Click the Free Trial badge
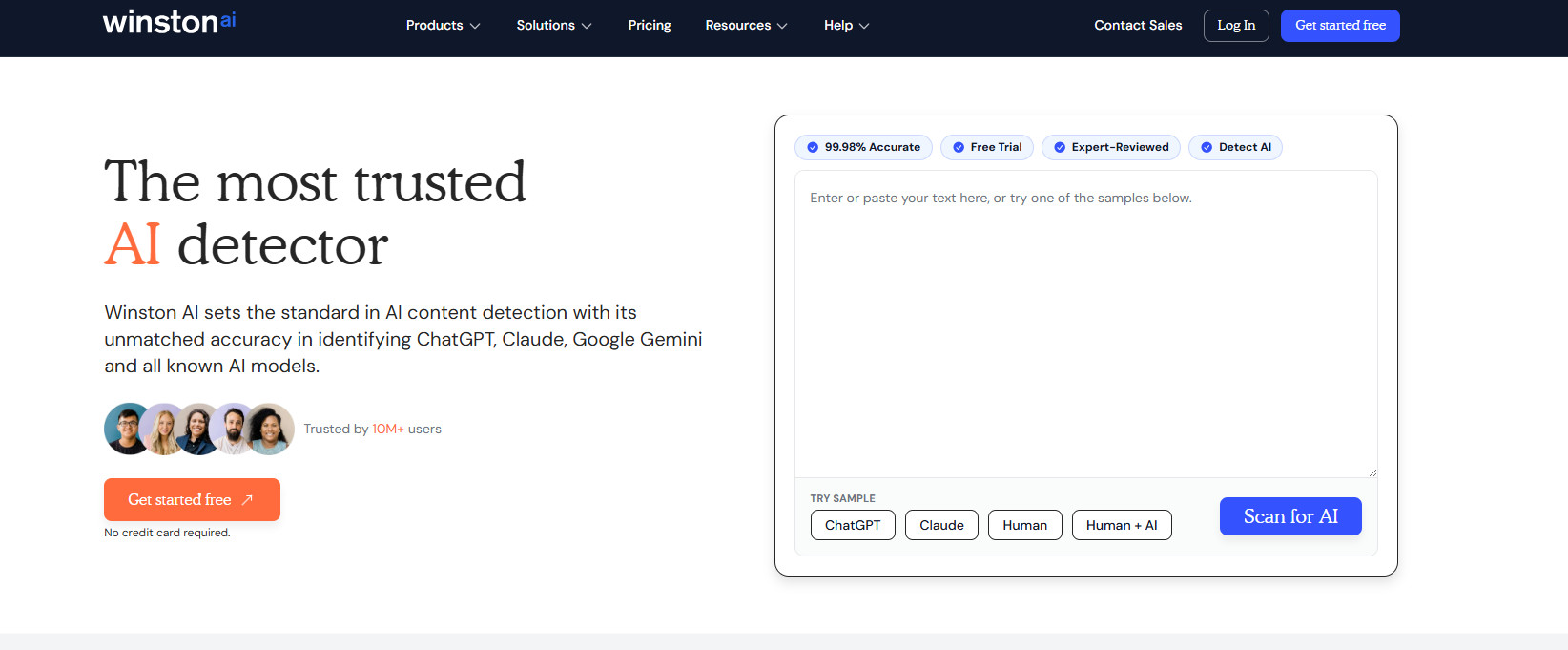Image resolution: width=1568 pixels, height=650 pixels. 987,147
